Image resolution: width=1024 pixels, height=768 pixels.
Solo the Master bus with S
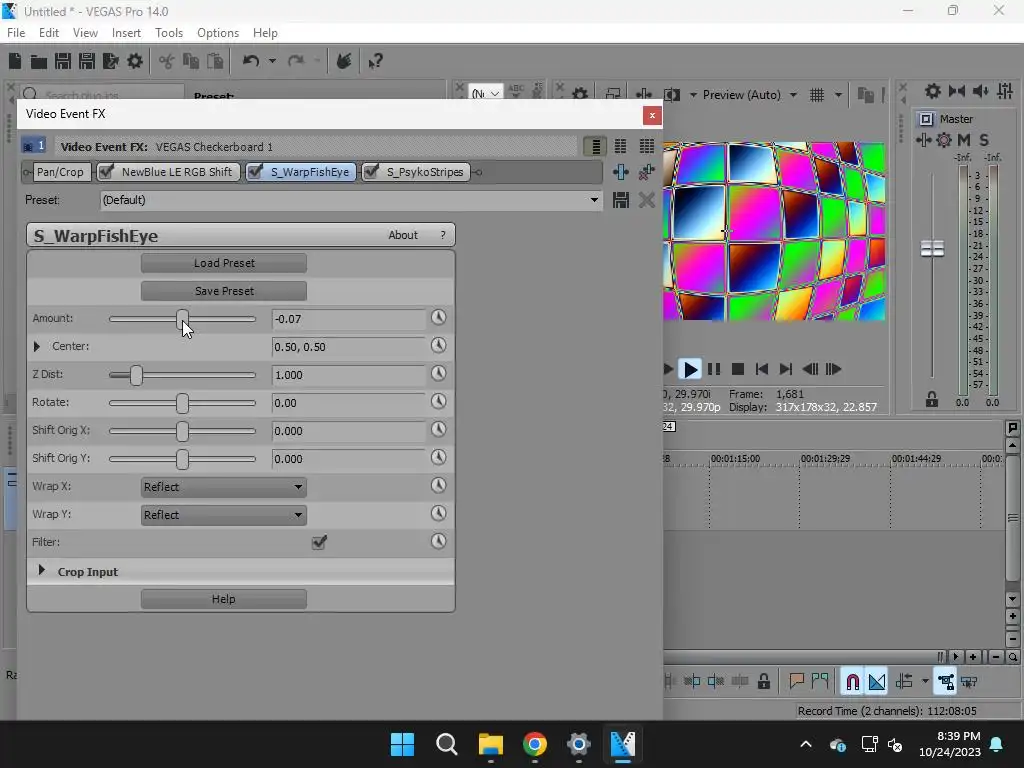[x=984, y=140]
